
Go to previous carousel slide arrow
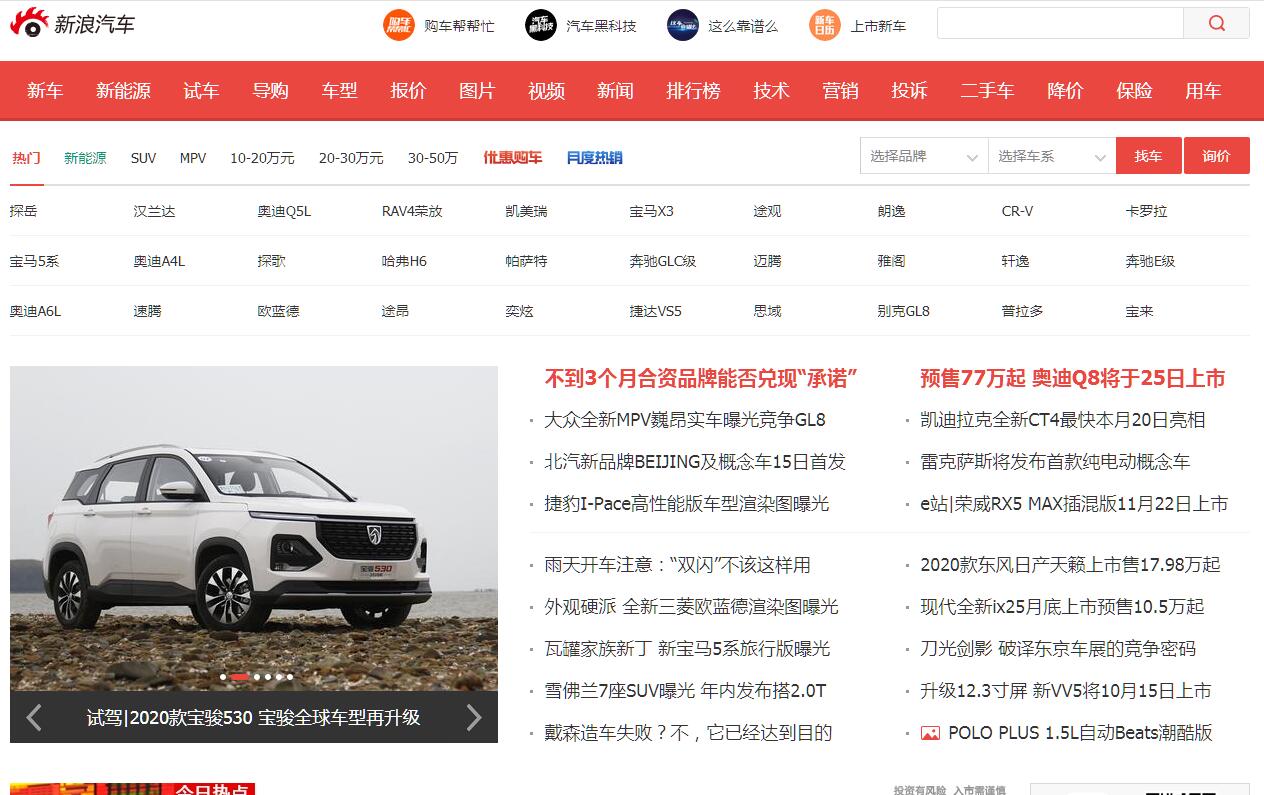point(34,717)
